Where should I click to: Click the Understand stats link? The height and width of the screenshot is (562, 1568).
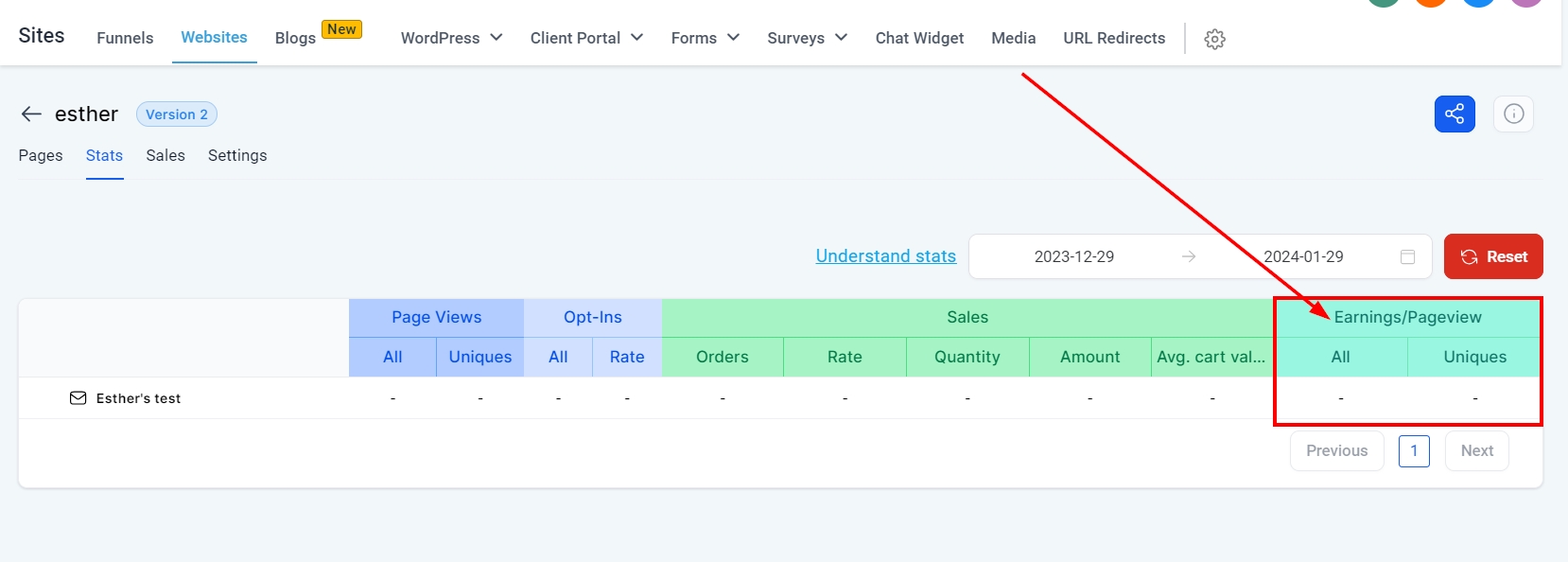click(885, 256)
